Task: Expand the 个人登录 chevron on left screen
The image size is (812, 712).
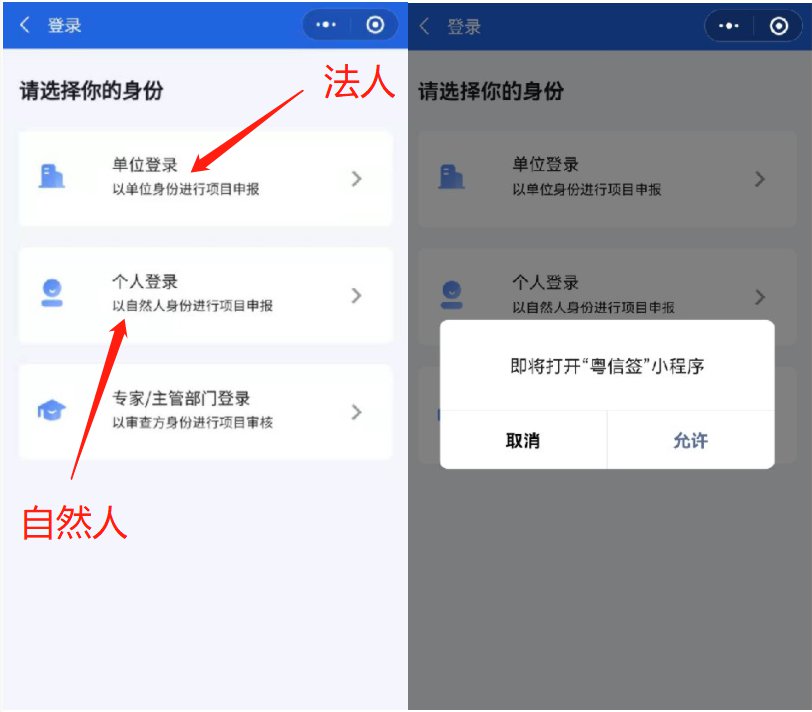Action: click(x=356, y=296)
